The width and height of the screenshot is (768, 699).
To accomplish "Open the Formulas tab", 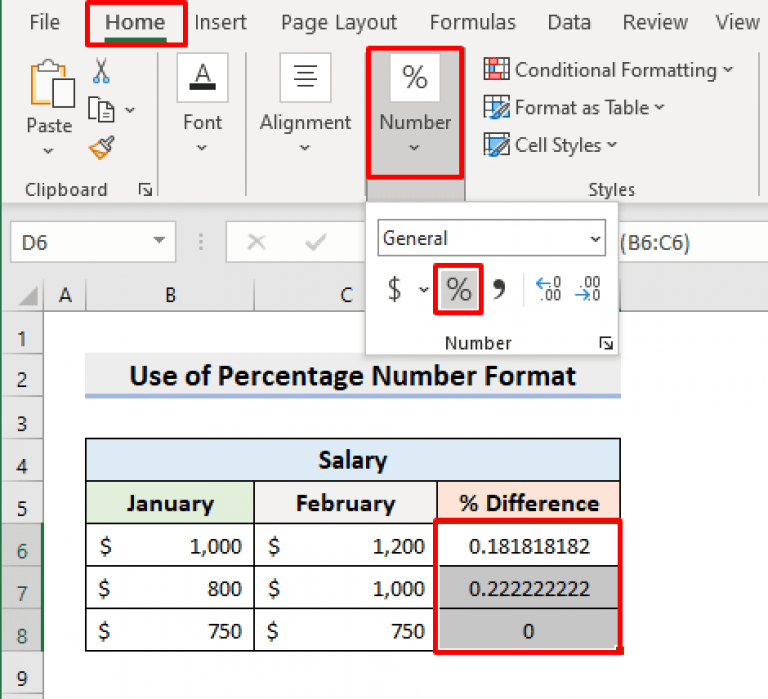I will click(x=473, y=23).
